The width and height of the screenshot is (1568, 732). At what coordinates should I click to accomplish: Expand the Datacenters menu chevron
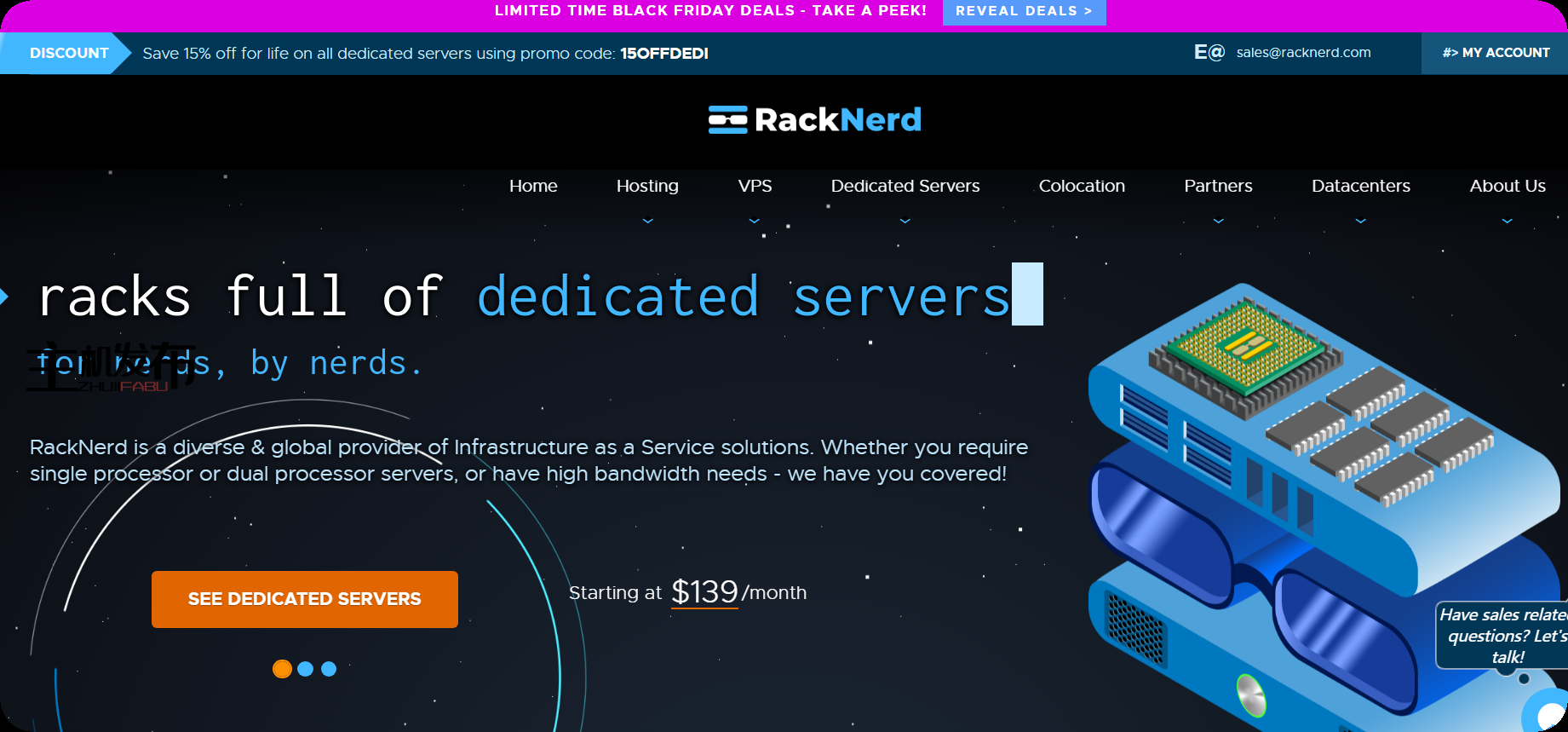1360,221
